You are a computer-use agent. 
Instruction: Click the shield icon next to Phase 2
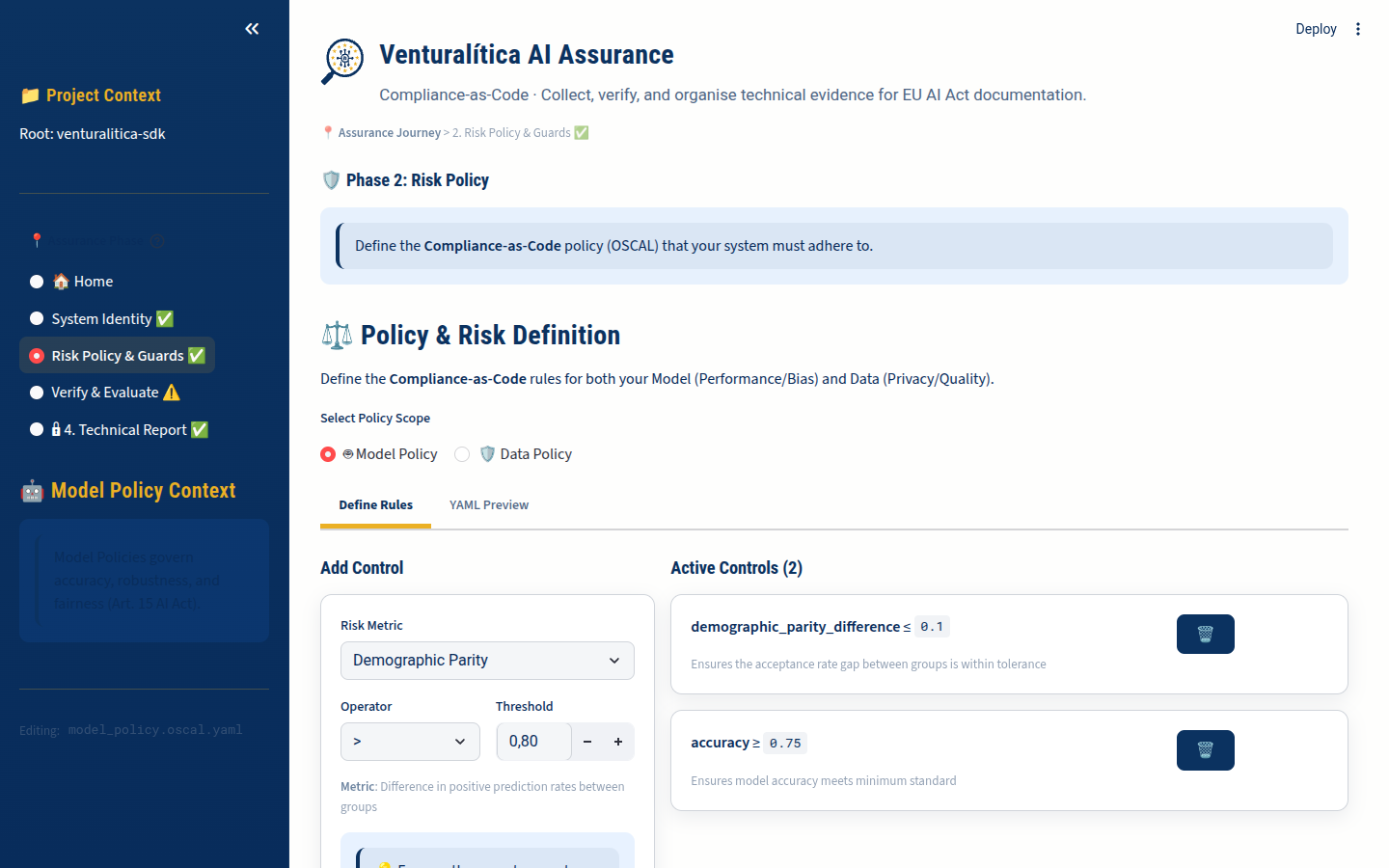[331, 180]
